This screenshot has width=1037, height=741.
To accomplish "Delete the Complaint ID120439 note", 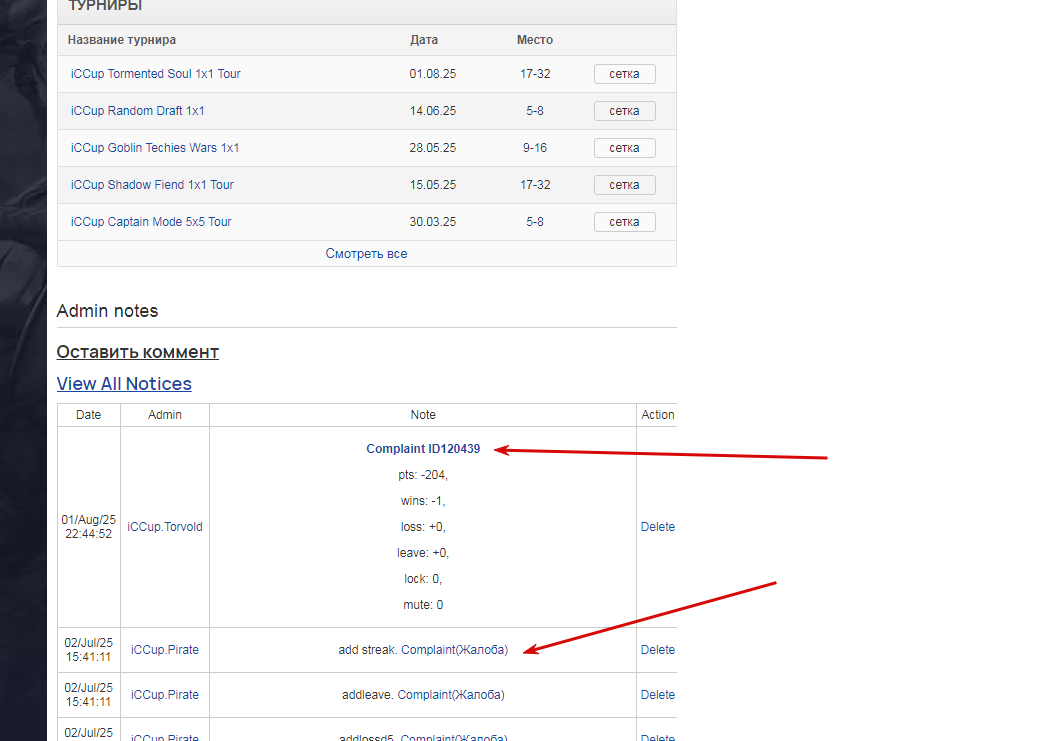I will tap(657, 527).
